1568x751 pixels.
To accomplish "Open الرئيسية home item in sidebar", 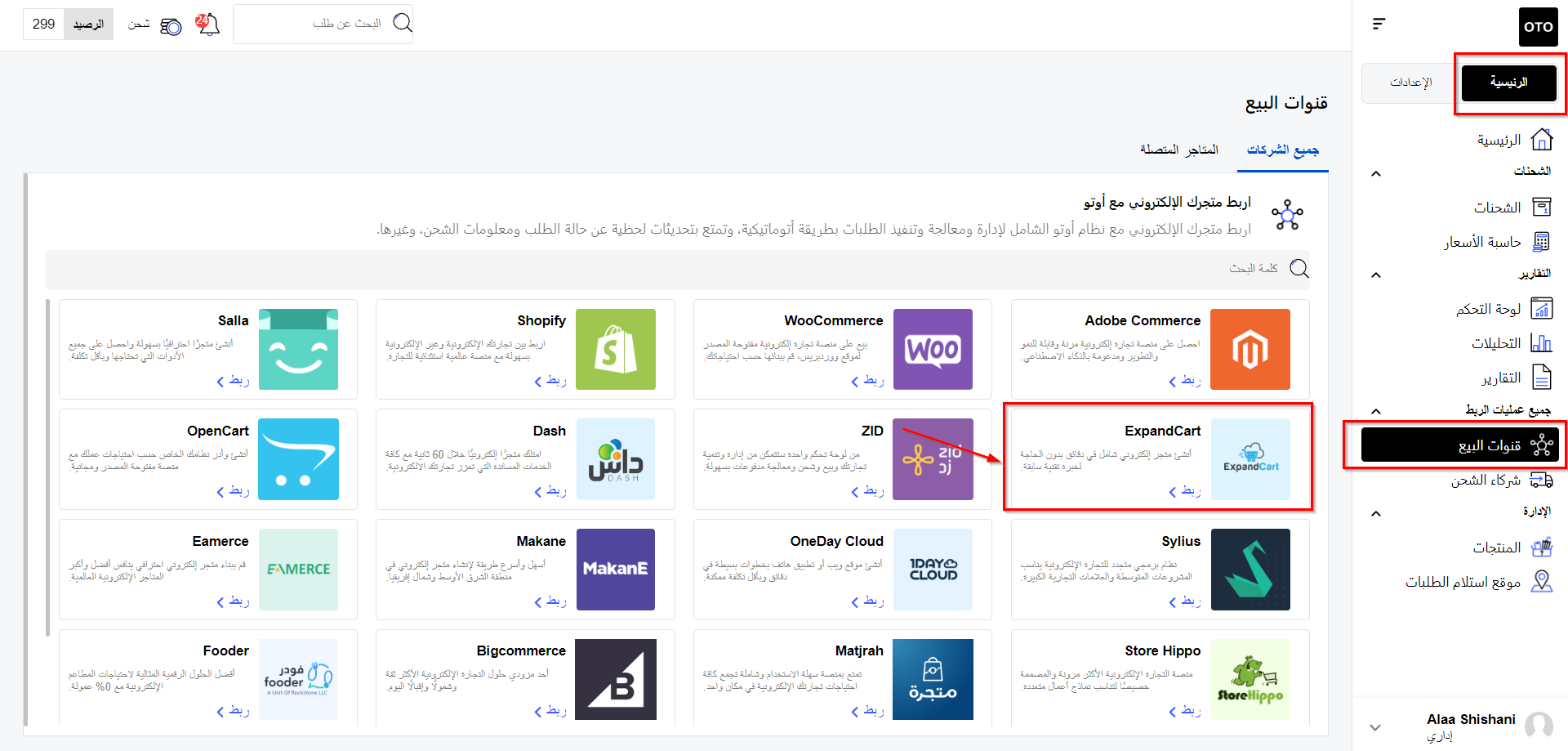I will click(x=1514, y=140).
